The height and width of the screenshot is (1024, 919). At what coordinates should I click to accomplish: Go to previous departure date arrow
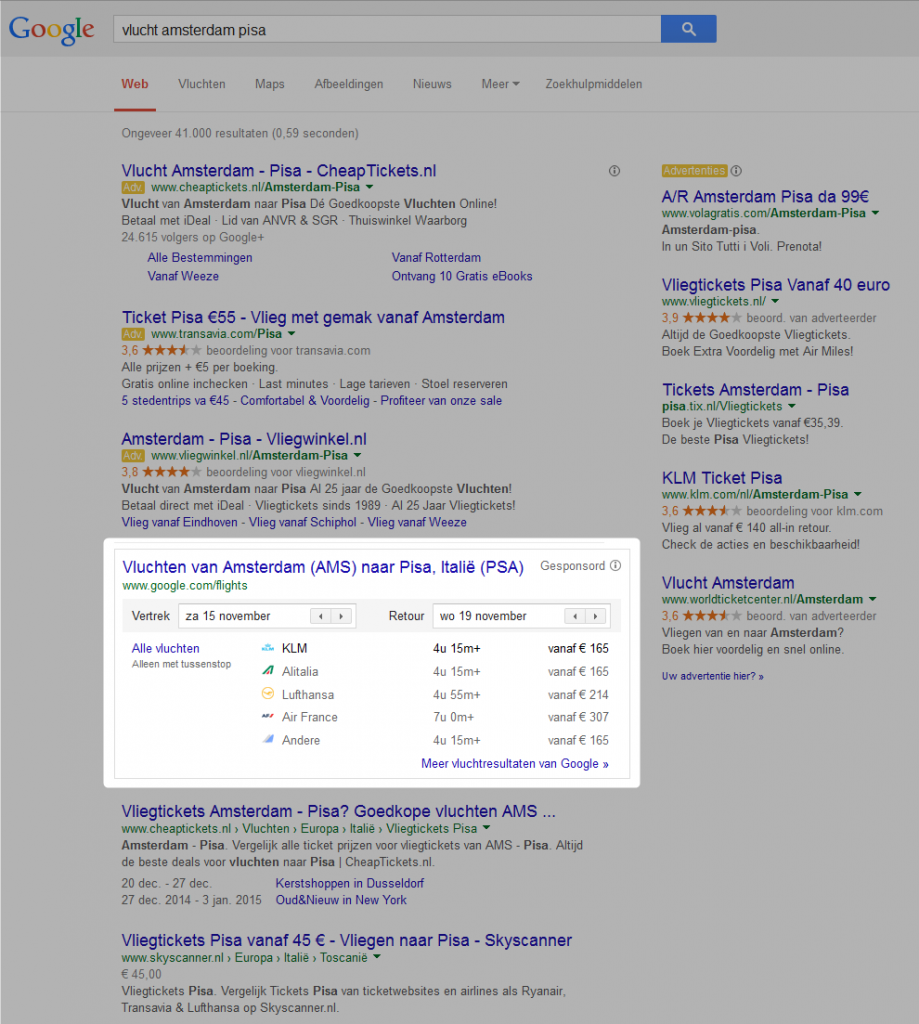pos(320,616)
